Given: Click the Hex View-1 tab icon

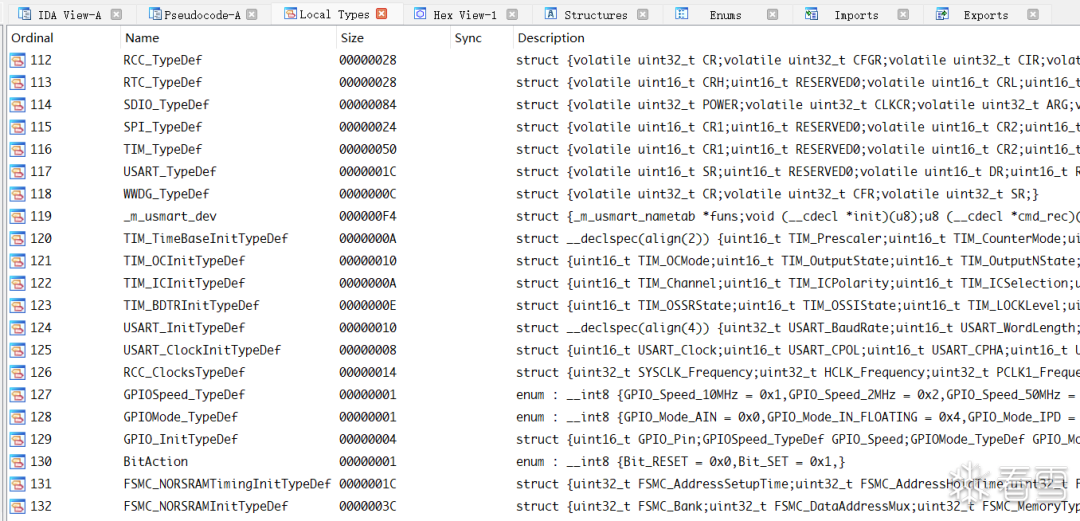Looking at the screenshot, I should point(419,14).
